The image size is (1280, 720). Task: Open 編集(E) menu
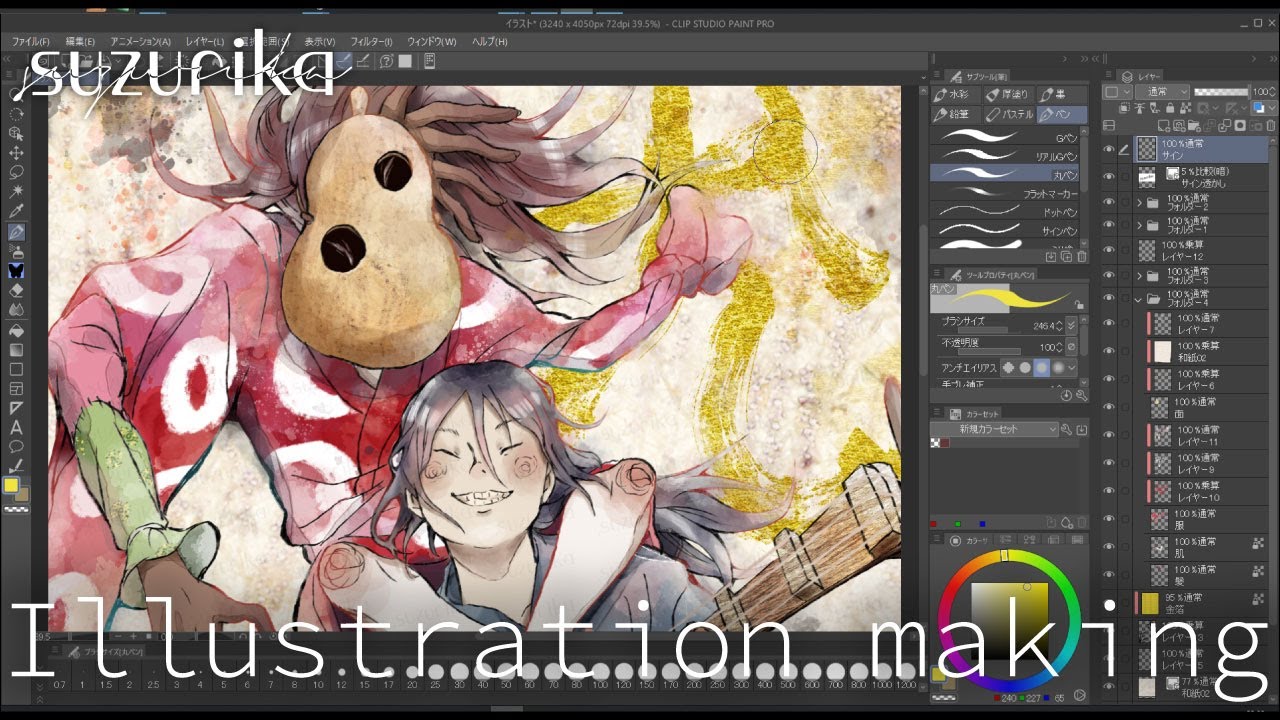80,42
